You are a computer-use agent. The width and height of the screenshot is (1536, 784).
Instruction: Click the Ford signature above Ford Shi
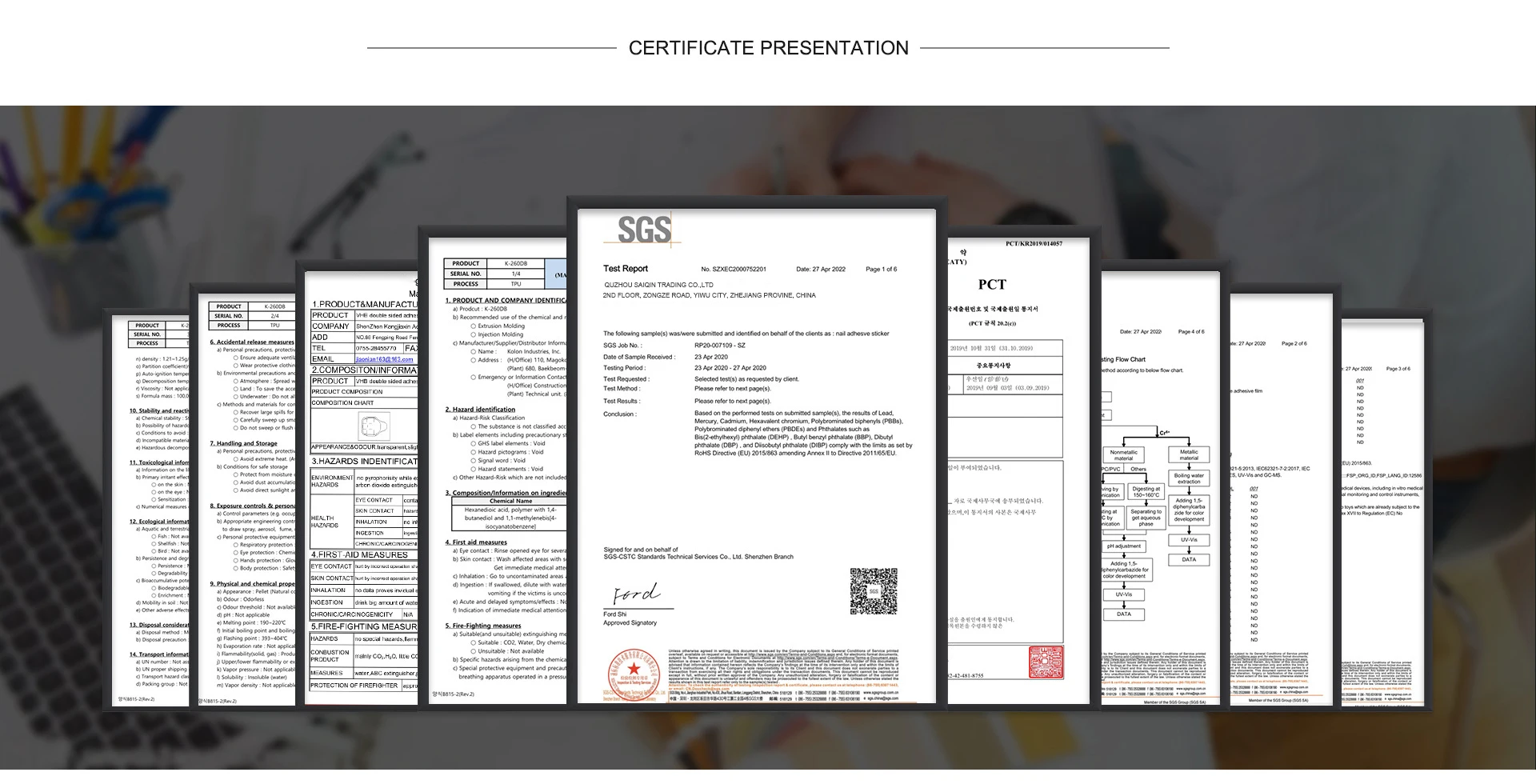click(x=637, y=594)
